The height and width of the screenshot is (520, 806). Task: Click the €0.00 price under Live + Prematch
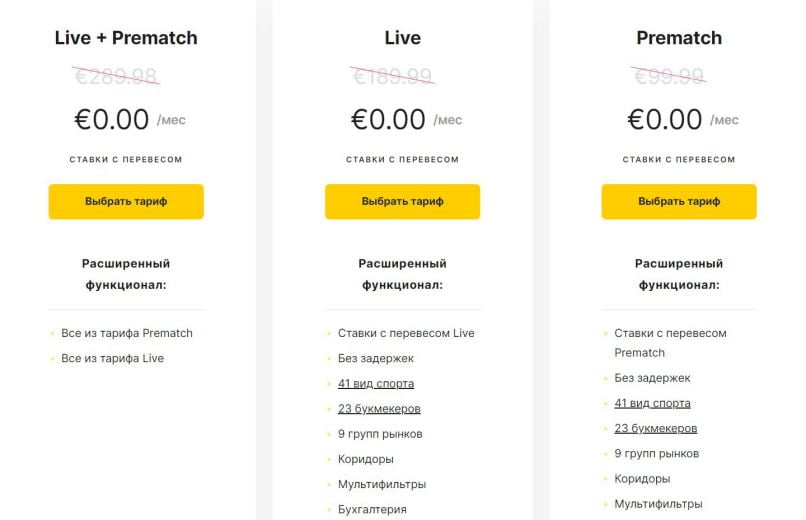[111, 120]
